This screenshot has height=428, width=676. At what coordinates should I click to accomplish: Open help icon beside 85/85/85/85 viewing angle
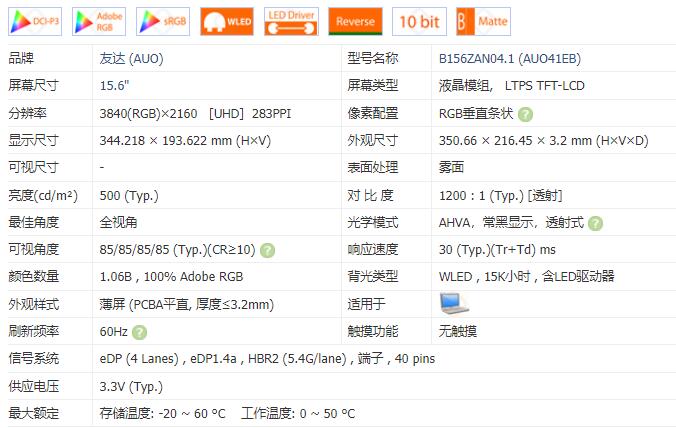(267, 250)
